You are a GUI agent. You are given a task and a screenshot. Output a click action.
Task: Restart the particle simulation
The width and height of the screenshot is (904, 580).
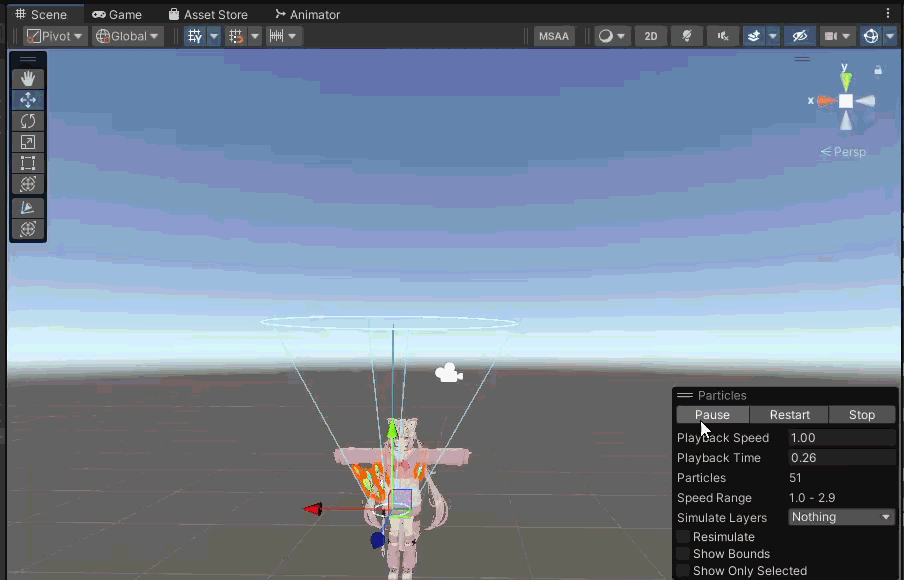coord(789,415)
